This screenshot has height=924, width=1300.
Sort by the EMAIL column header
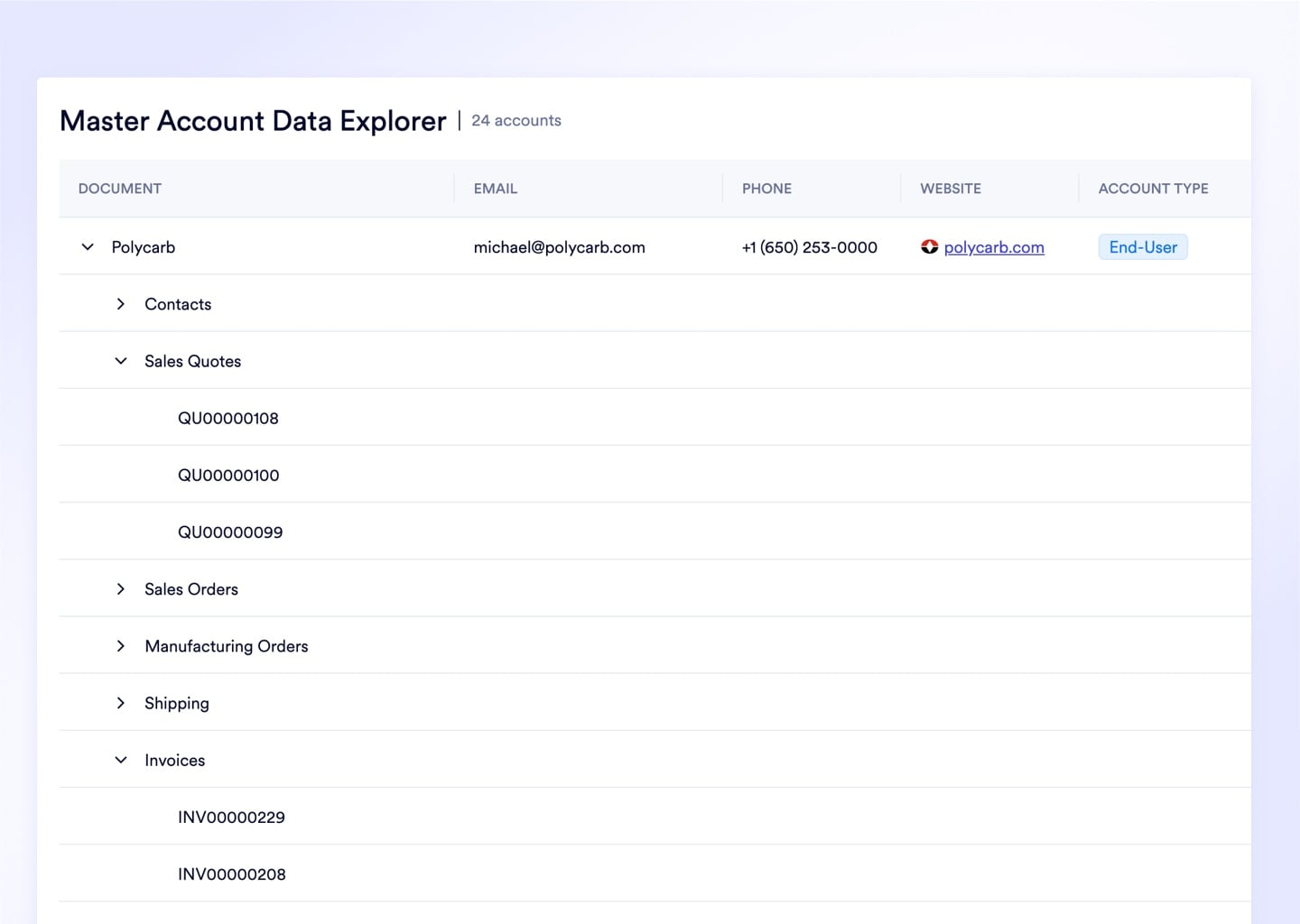(x=496, y=189)
